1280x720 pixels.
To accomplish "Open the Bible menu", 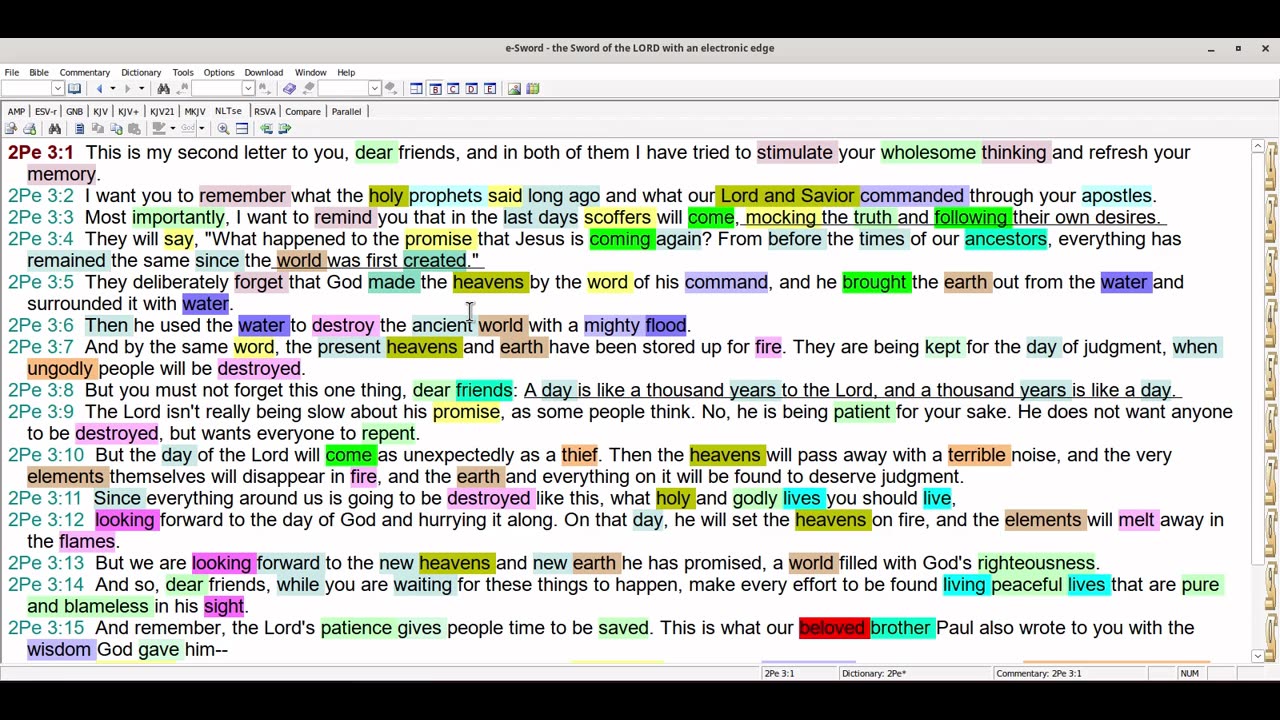I will coord(39,72).
